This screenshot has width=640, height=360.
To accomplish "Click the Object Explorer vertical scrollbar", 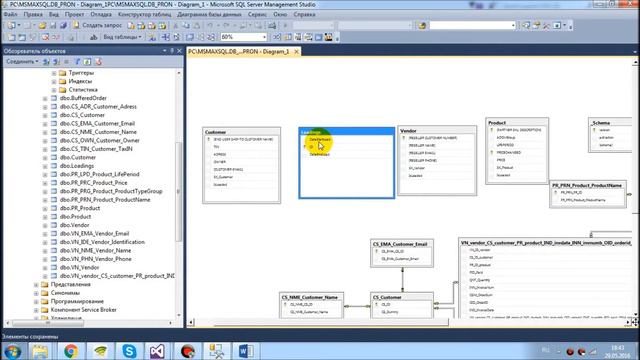I will (178, 192).
